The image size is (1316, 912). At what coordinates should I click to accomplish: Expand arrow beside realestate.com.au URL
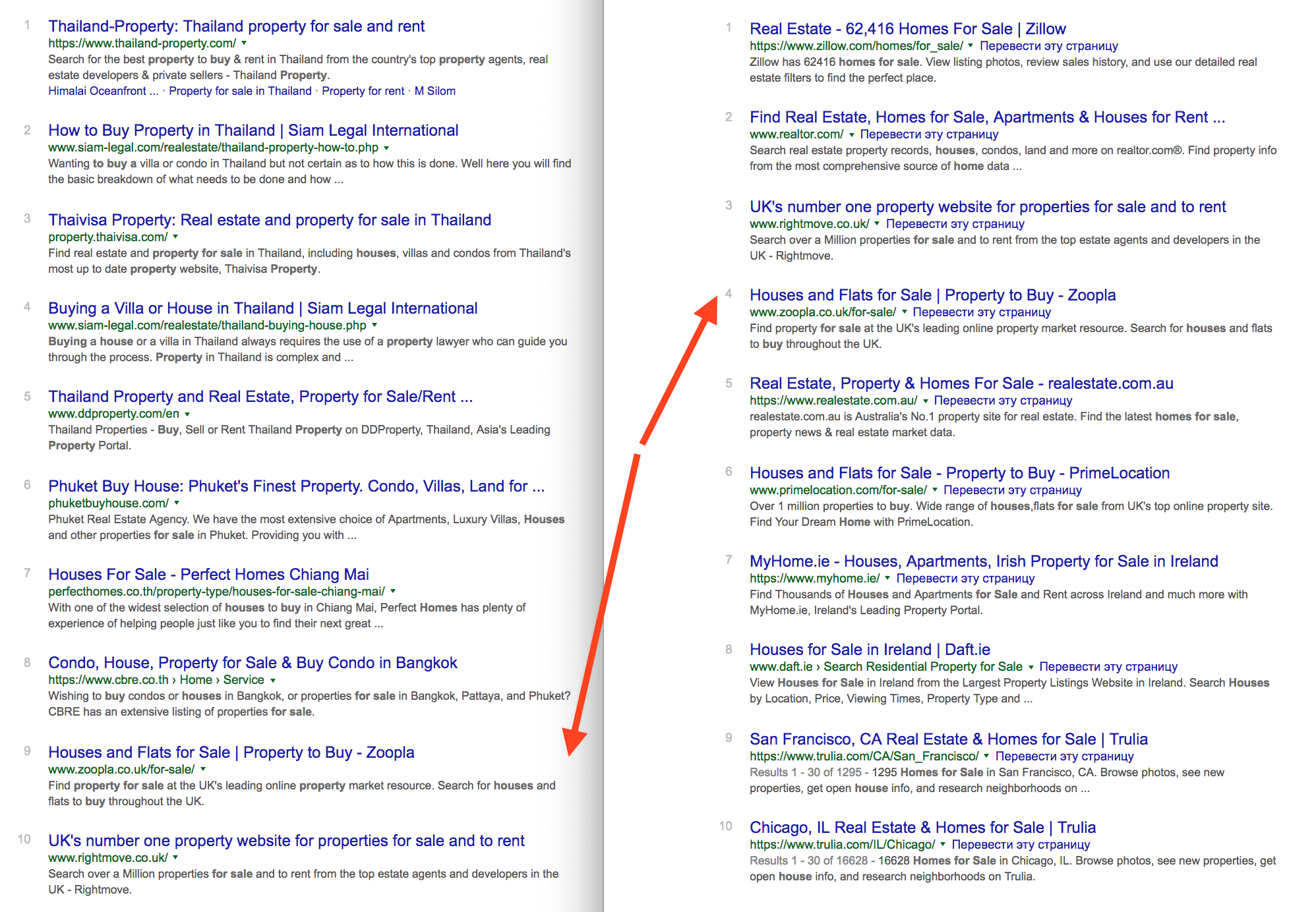click(926, 401)
